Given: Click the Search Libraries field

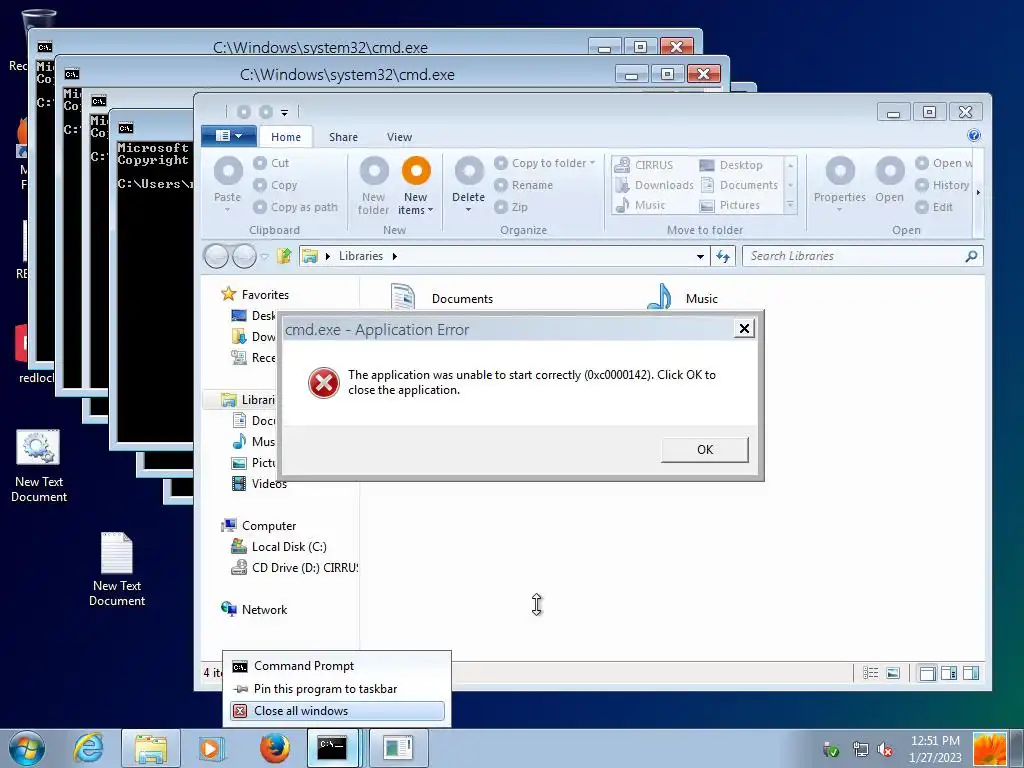Looking at the screenshot, I should click(x=862, y=256).
